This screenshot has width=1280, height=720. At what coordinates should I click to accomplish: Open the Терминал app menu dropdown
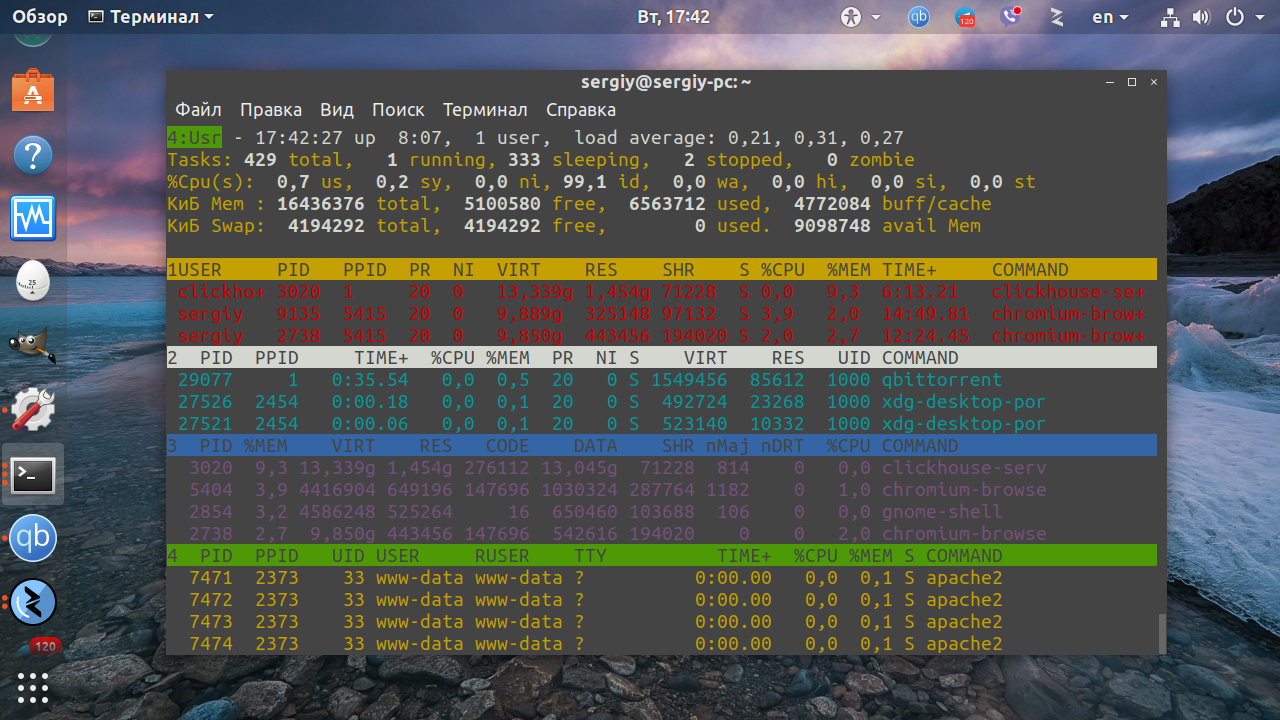pyautogui.click(x=151, y=17)
